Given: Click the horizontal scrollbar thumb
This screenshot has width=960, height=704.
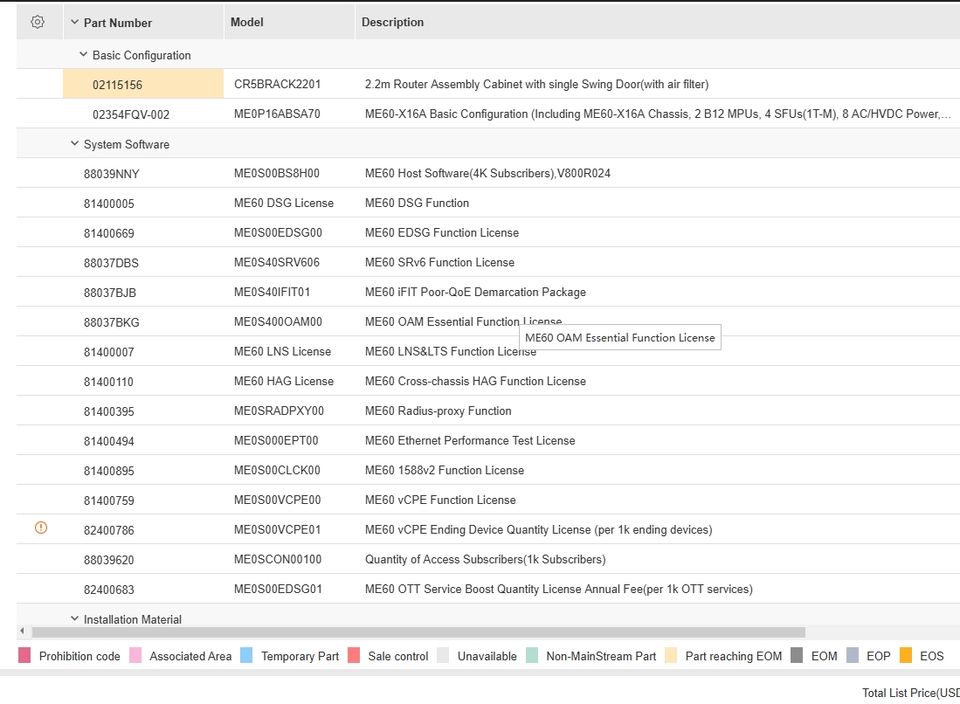Looking at the screenshot, I should (x=418, y=632).
